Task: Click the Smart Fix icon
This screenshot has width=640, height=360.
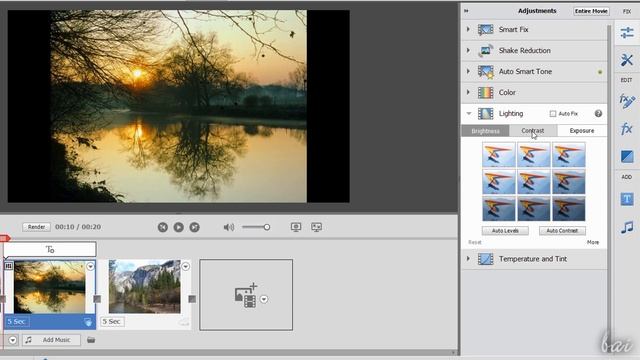Action: (485, 29)
